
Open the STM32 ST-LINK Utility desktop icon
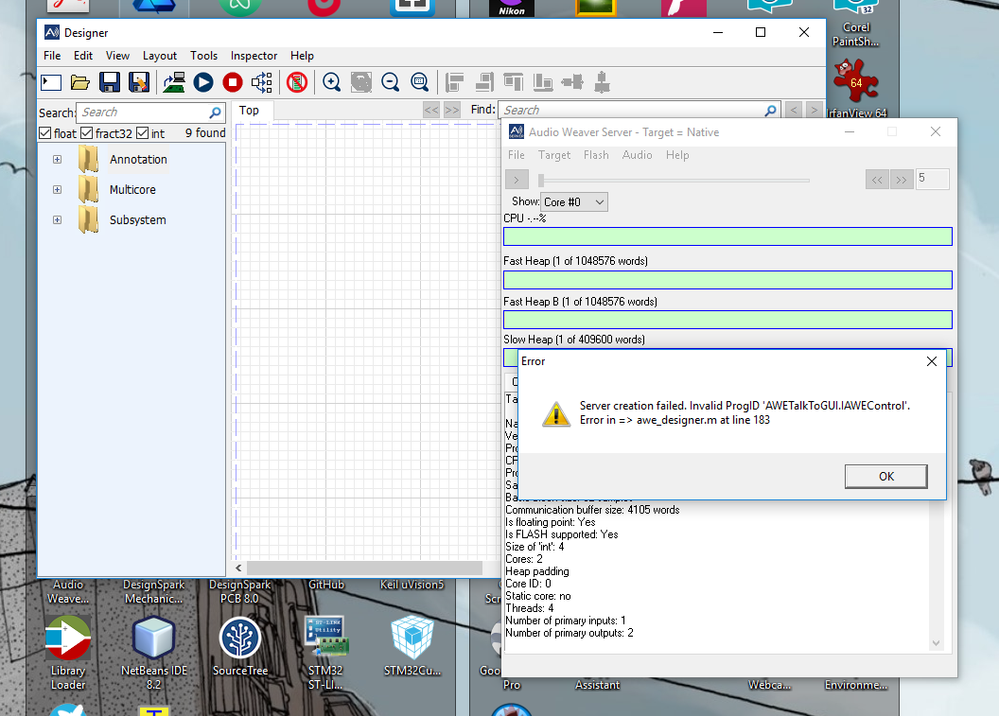pos(326,653)
